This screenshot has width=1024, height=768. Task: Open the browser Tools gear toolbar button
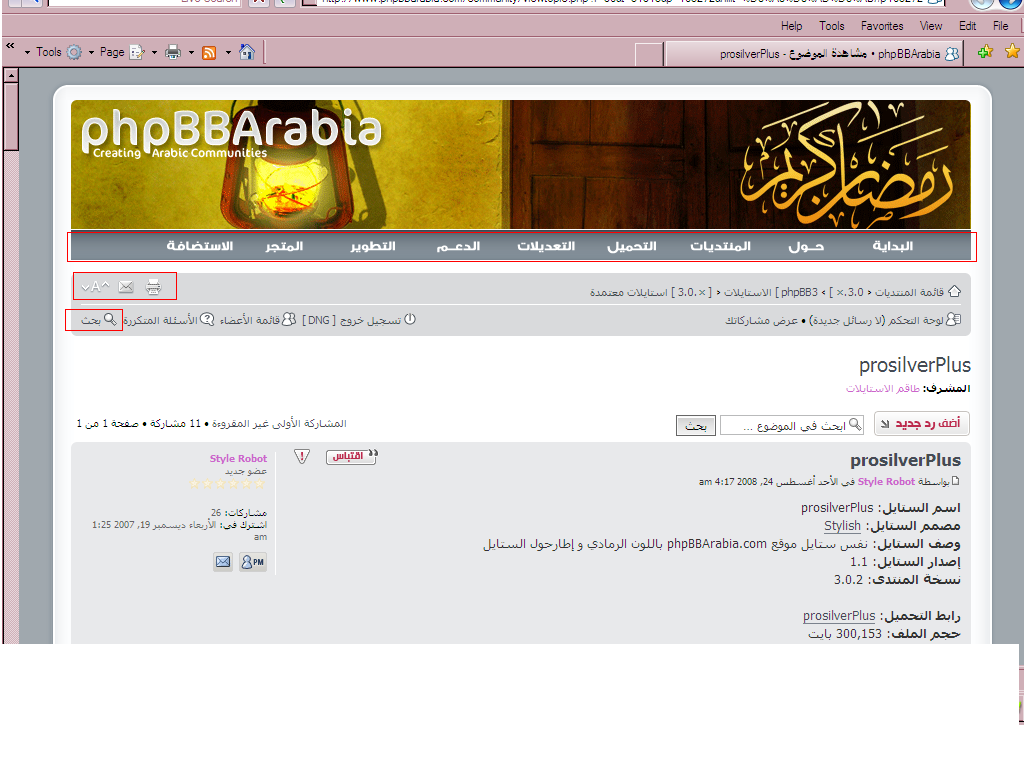(59, 52)
